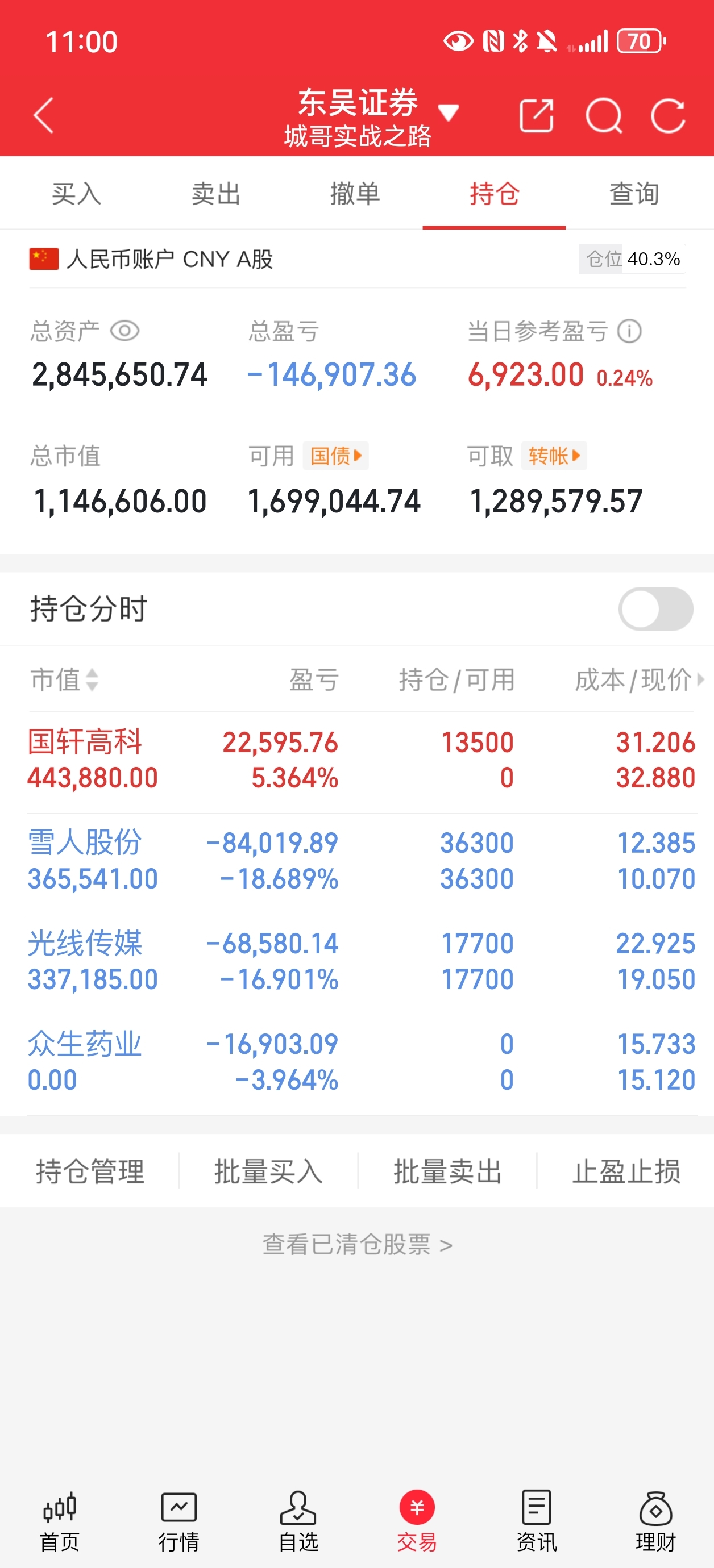This screenshot has width=714, height=1568.
Task: Tap the eye comfort status icon
Action: point(458,41)
